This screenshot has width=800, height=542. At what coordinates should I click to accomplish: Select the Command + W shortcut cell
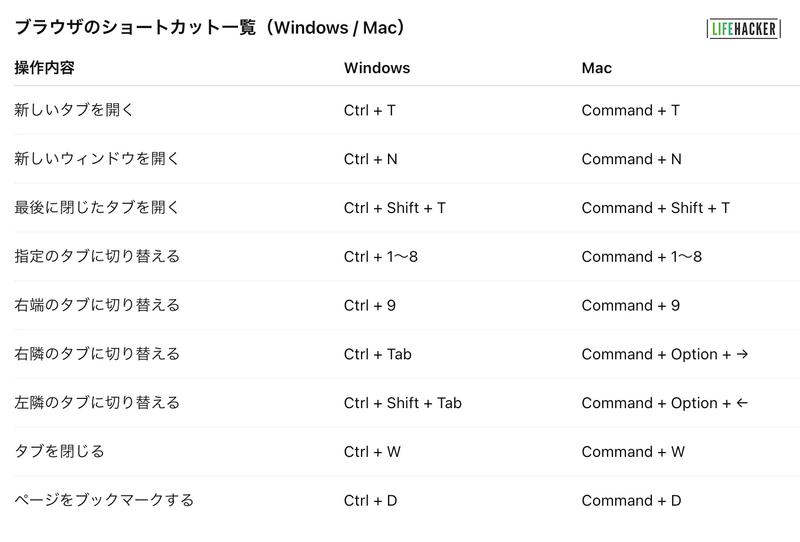(633, 452)
